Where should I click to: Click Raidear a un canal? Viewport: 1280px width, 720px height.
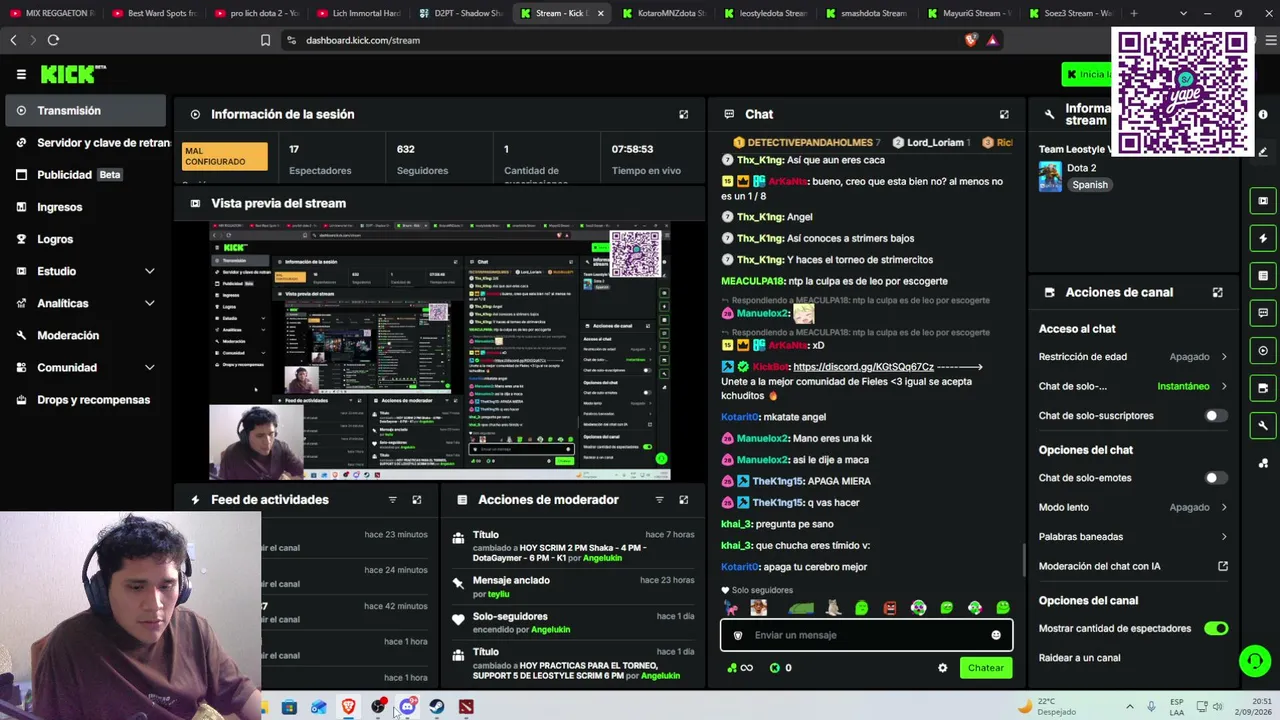tap(1079, 658)
